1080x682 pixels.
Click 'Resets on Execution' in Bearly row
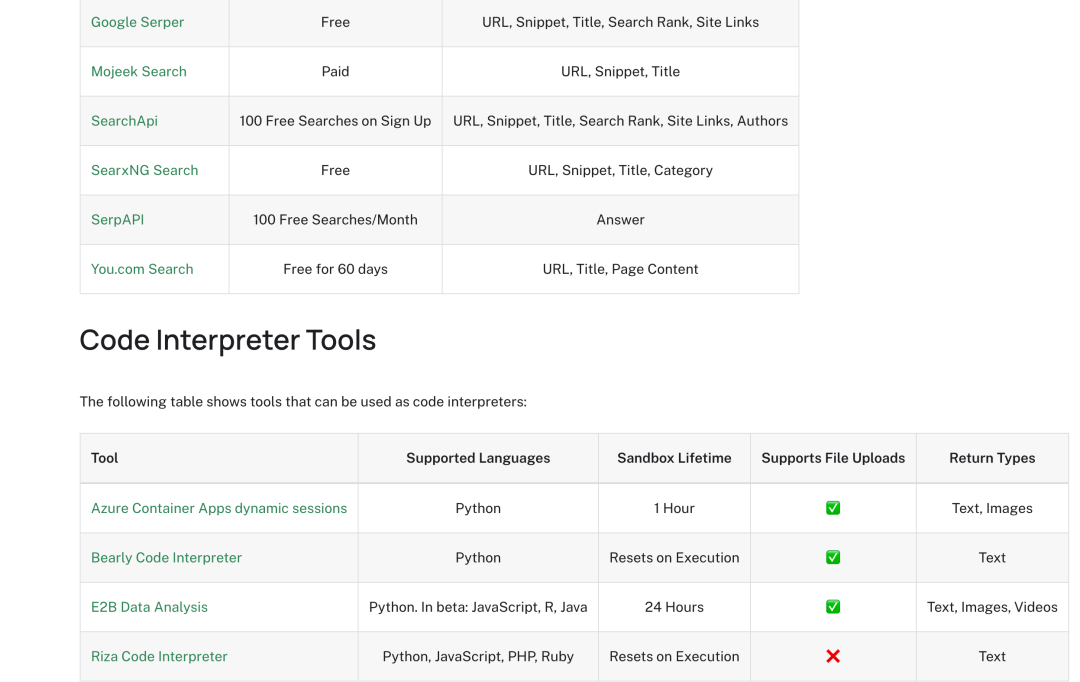674,558
